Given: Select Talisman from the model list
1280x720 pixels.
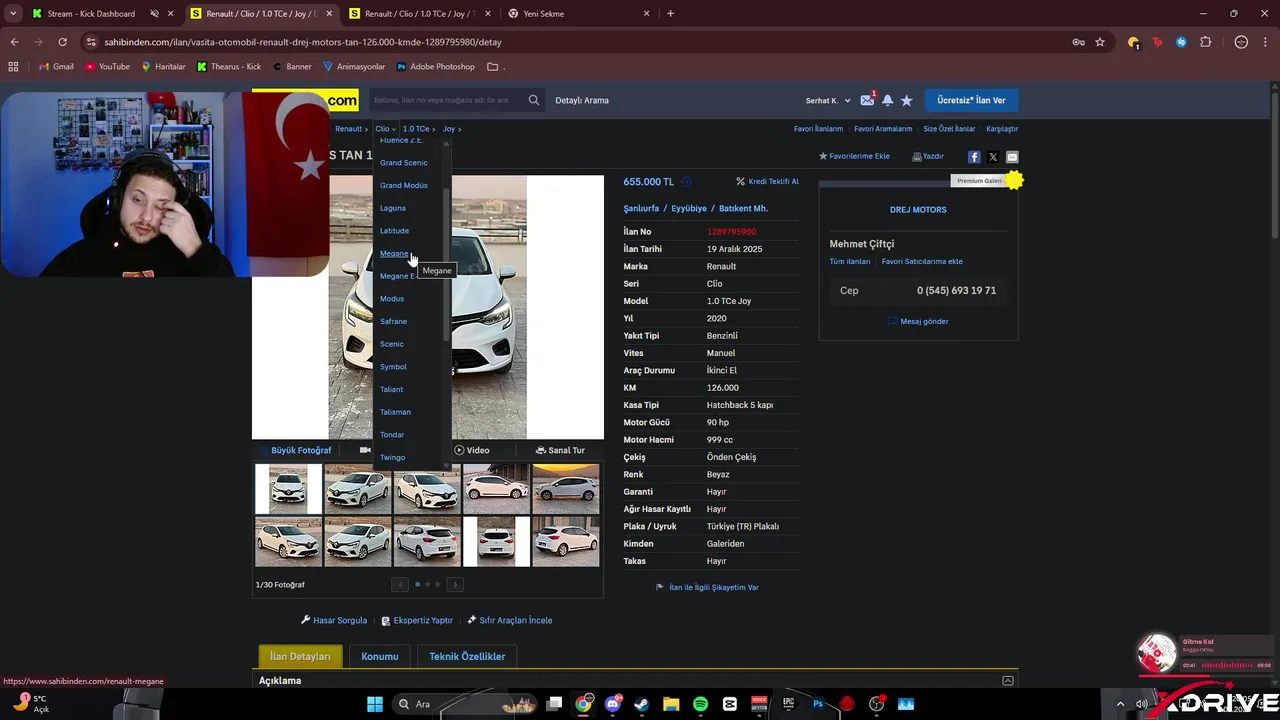Looking at the screenshot, I should (x=395, y=412).
